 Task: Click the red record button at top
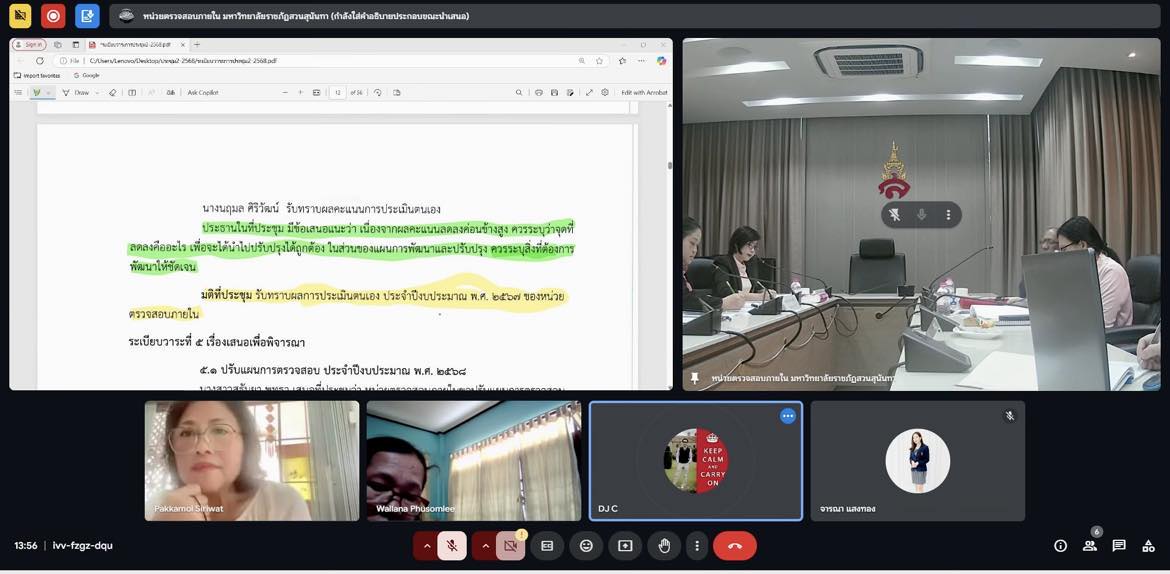point(53,16)
